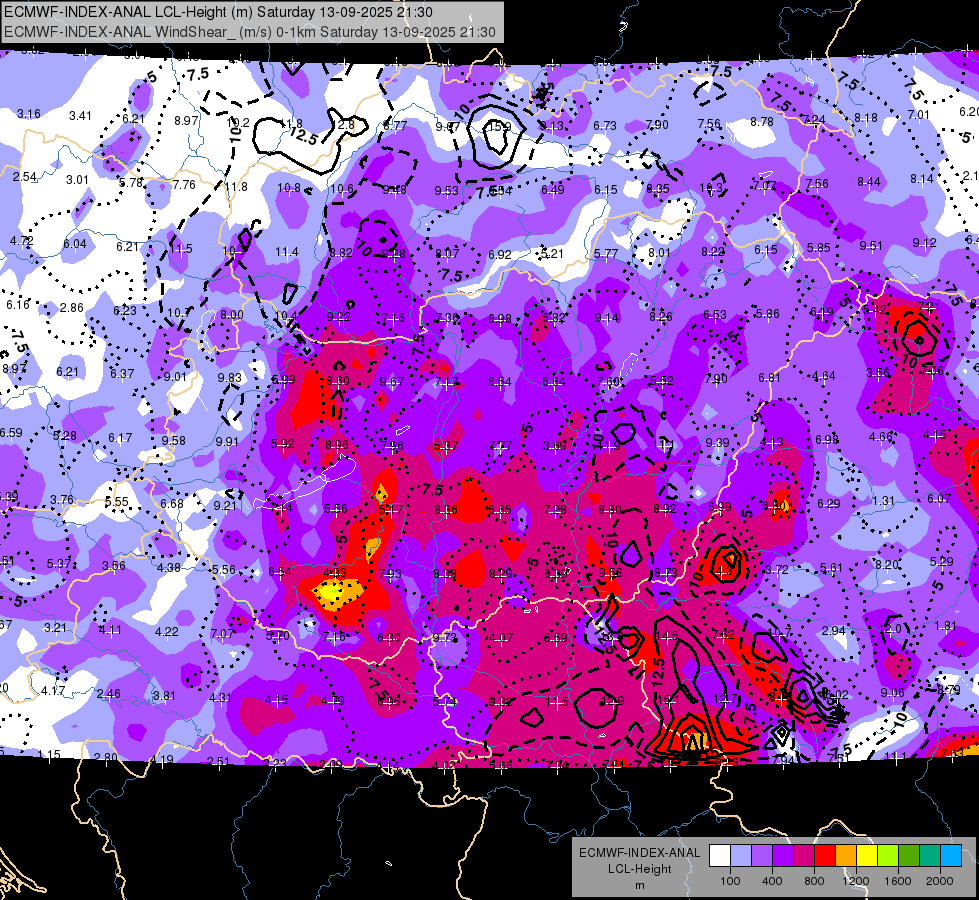Click the wind shear value 6.73

pyautogui.click(x=605, y=126)
